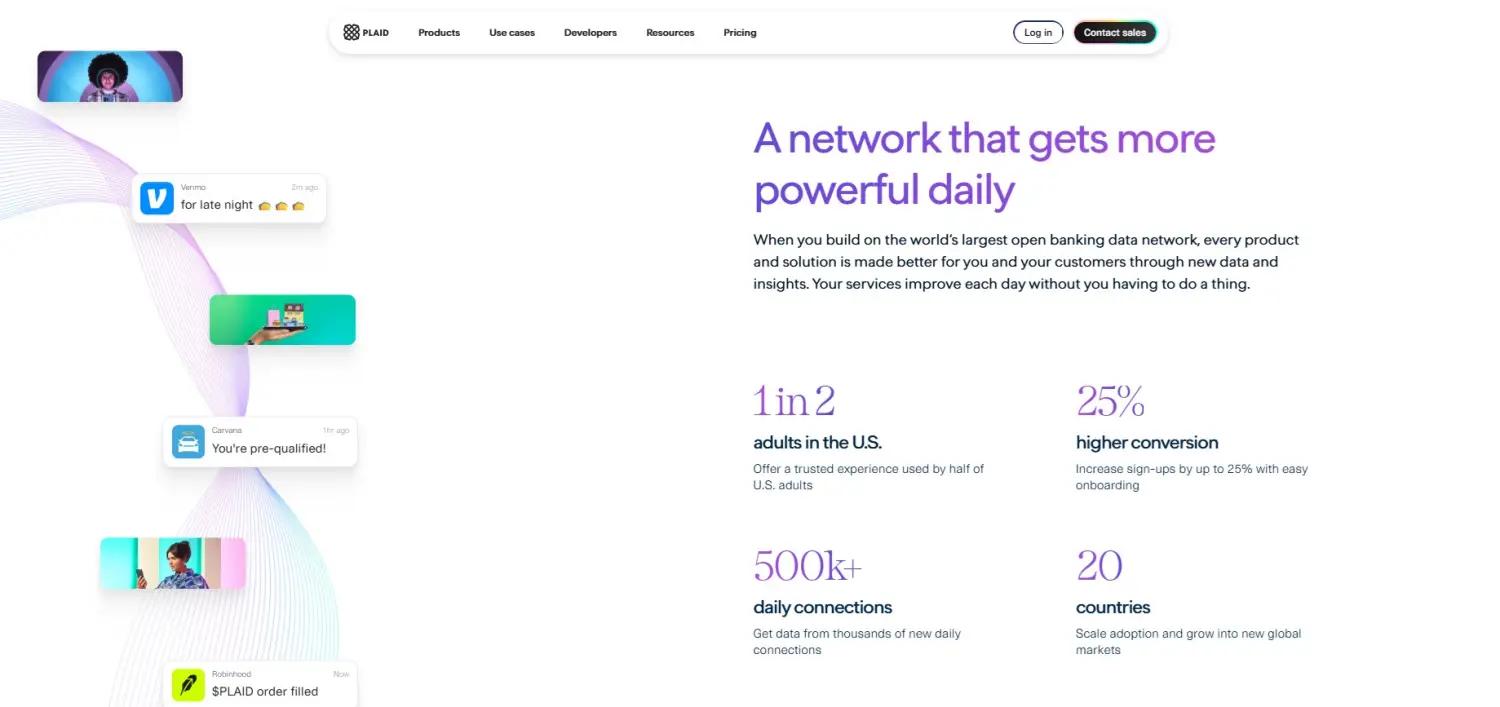
Task: Open the "for late night" Venmo notification
Action: pyautogui.click(x=229, y=198)
